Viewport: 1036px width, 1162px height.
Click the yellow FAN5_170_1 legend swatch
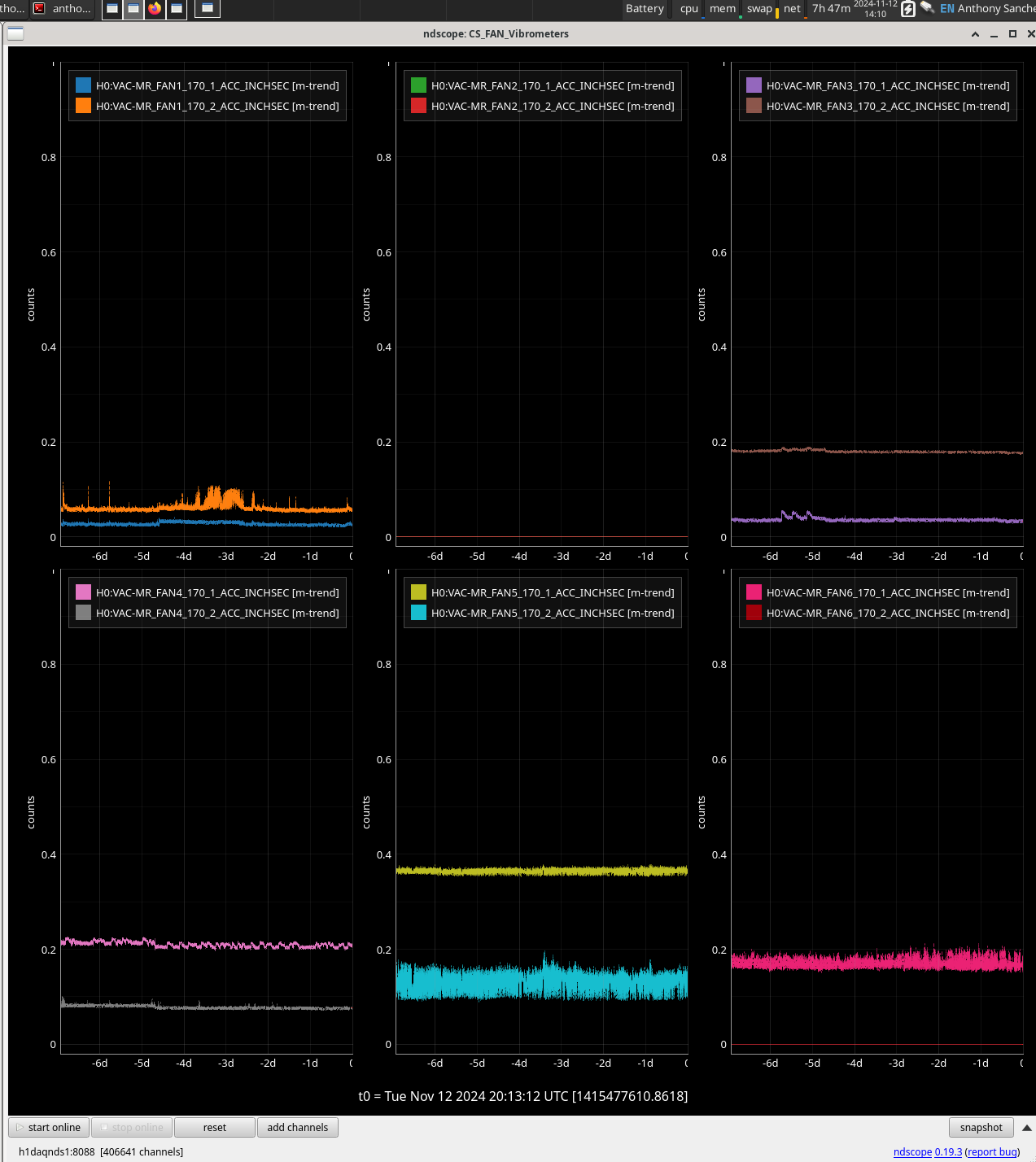point(418,592)
